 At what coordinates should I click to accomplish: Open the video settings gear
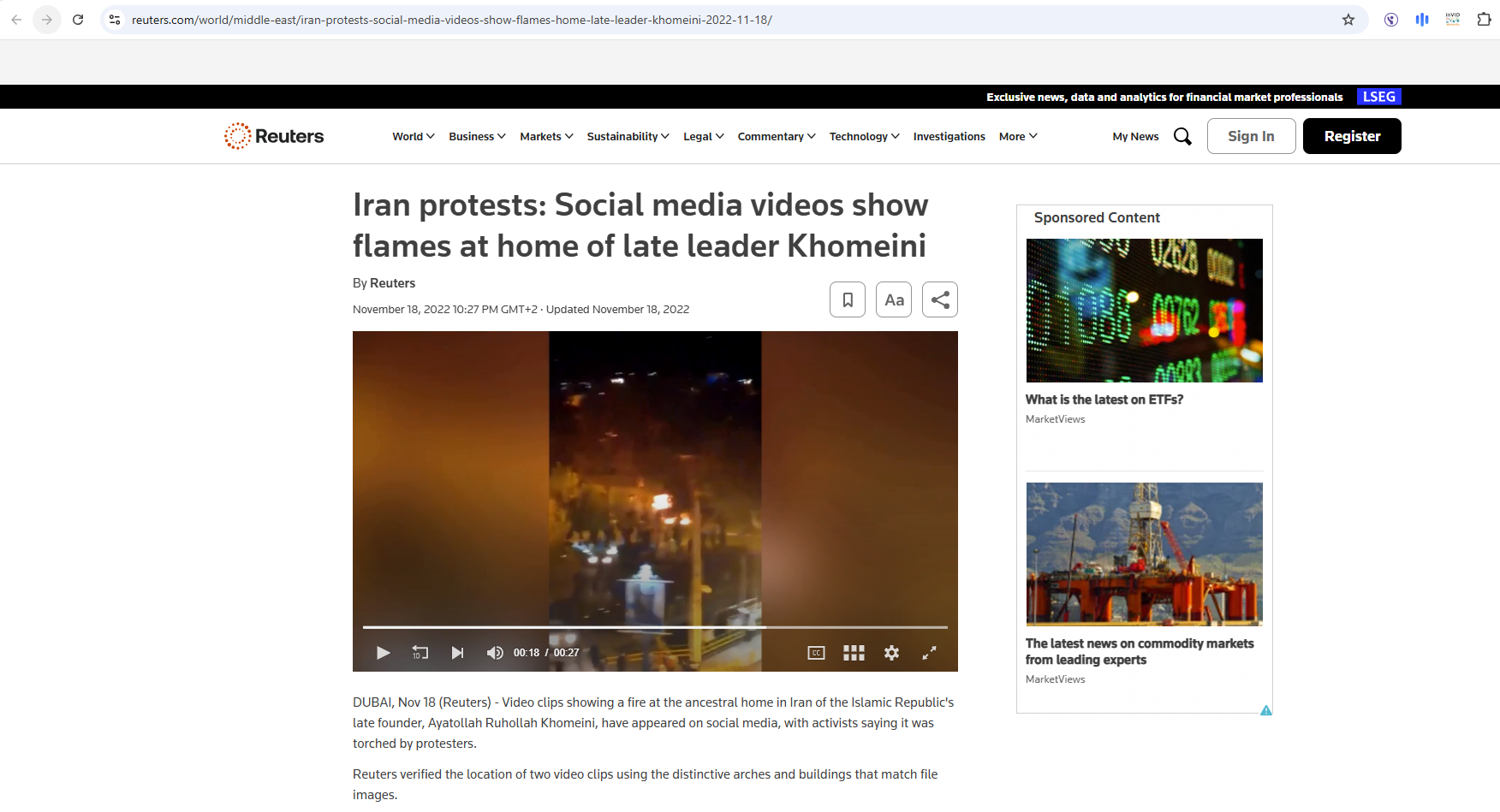(891, 653)
